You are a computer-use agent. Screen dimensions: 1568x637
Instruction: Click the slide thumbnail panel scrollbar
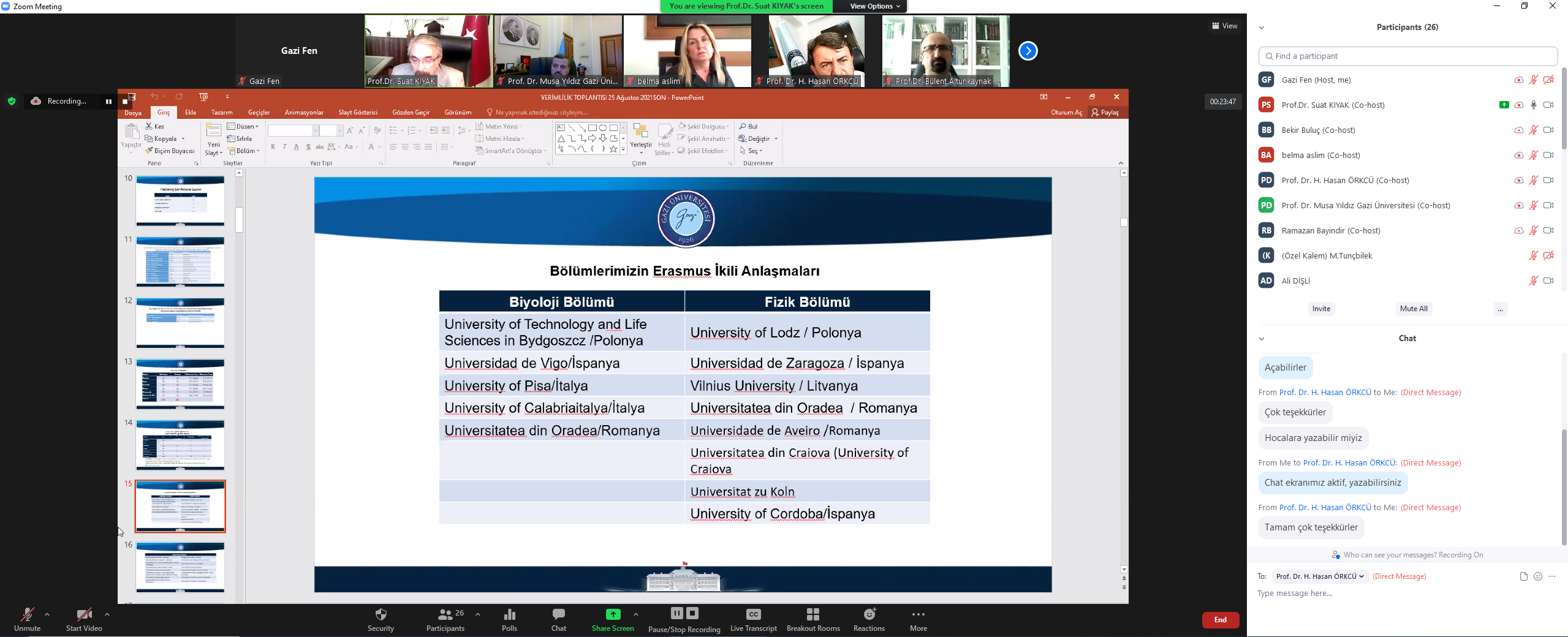[x=240, y=220]
